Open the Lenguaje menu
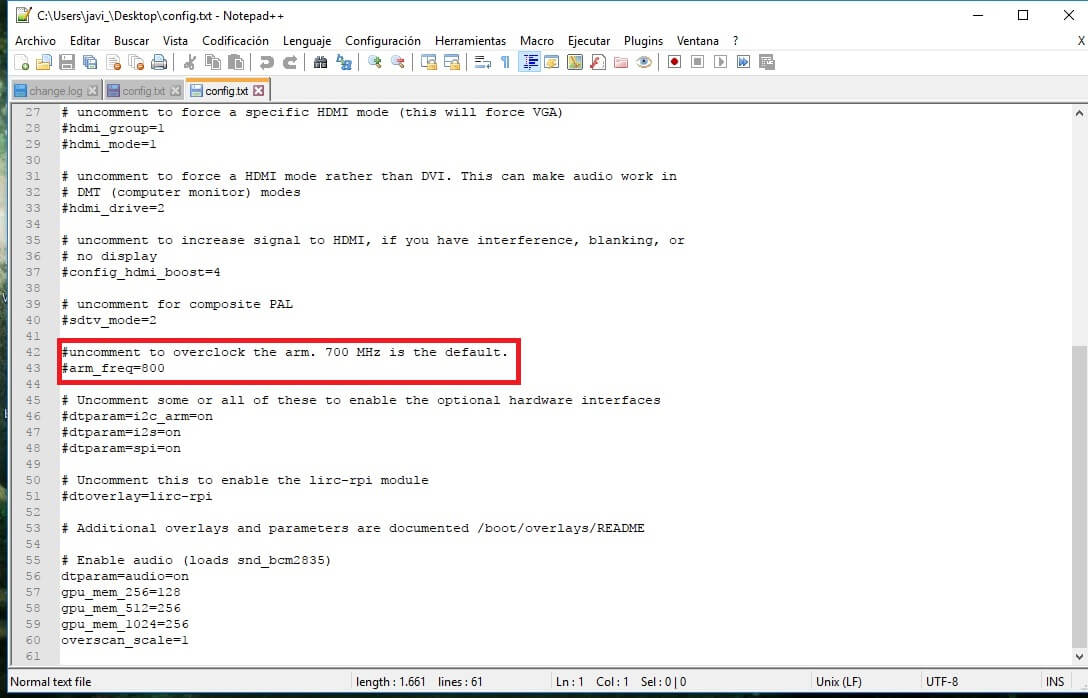 coord(307,41)
